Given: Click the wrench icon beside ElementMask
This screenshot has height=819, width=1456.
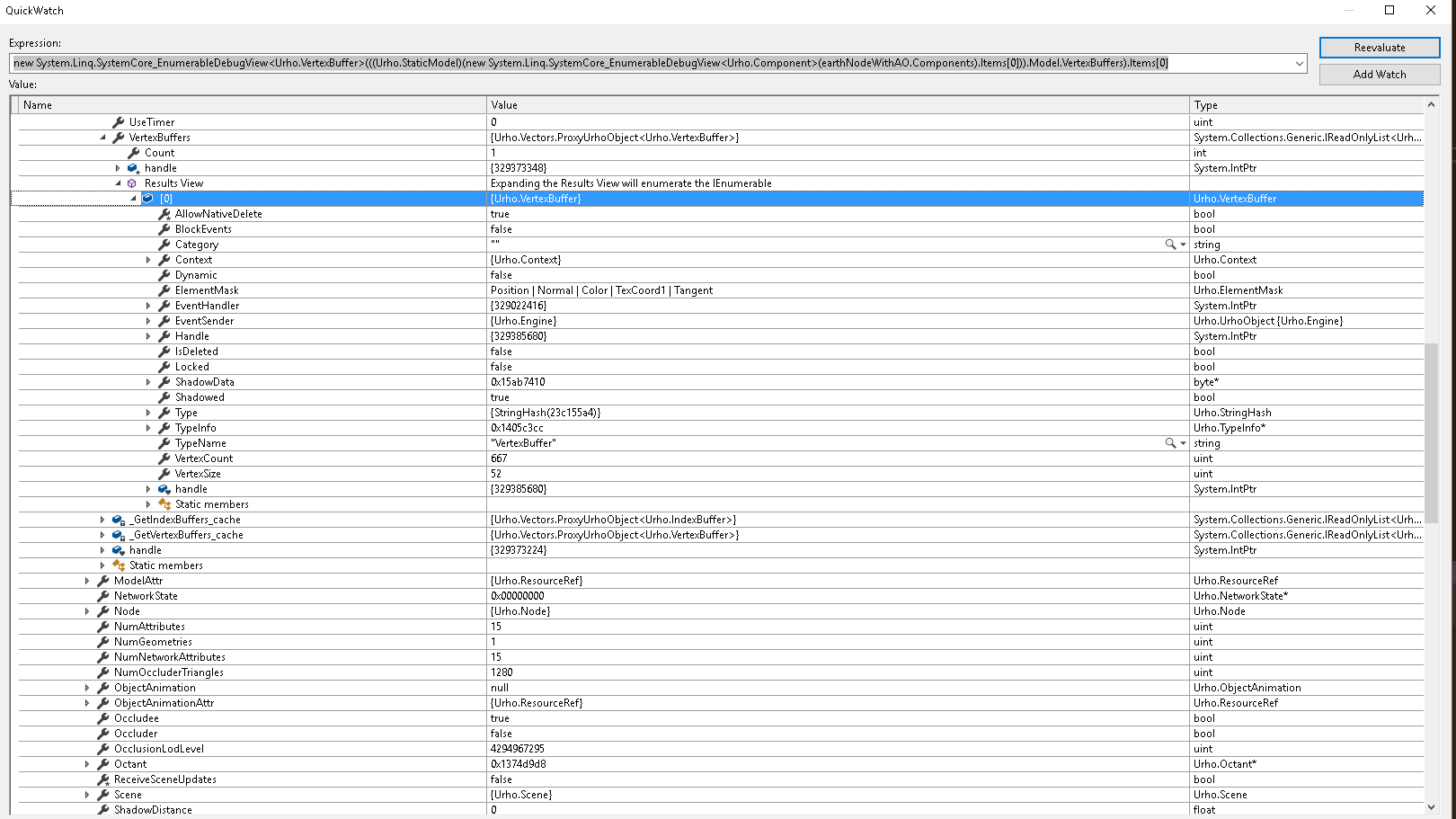Looking at the screenshot, I should pyautogui.click(x=164, y=290).
